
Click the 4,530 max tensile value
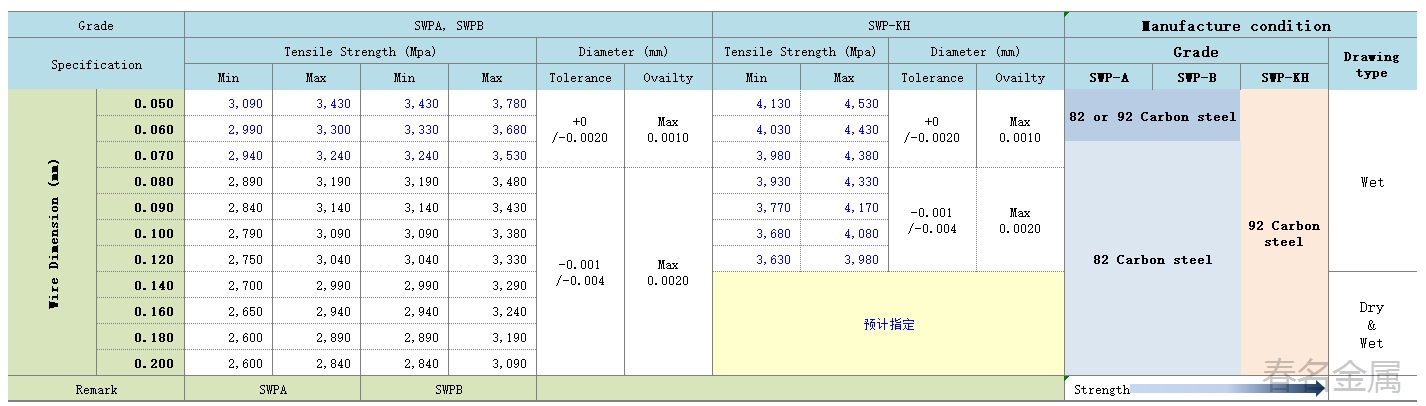coord(844,104)
